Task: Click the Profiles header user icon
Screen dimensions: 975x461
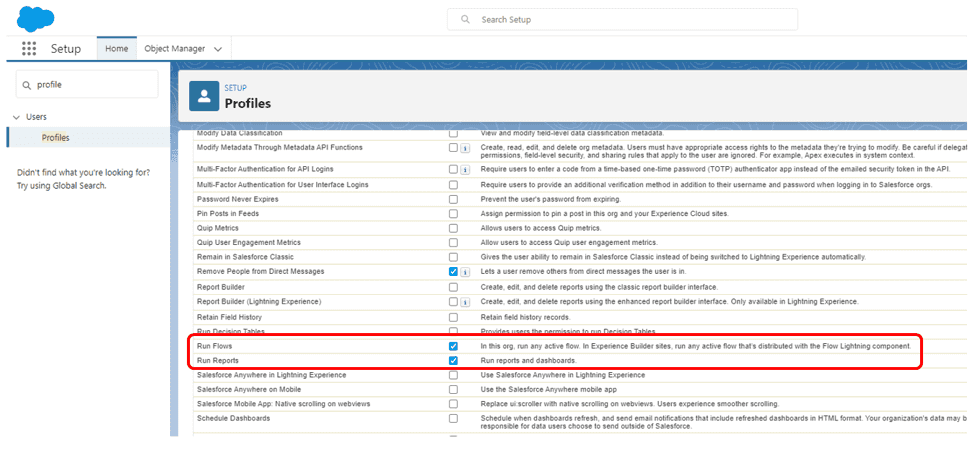Action: tap(204, 96)
